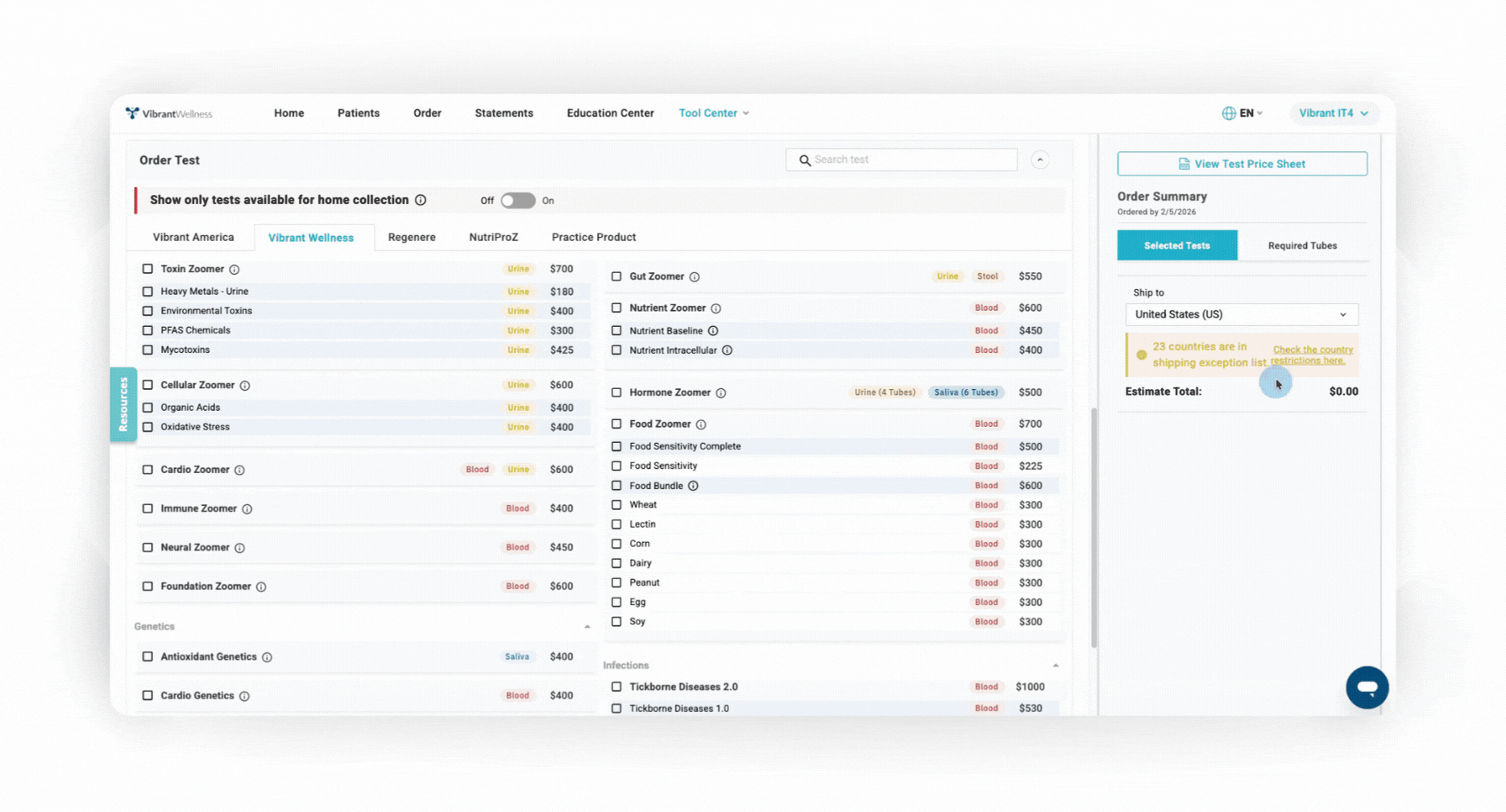This screenshot has width=1506, height=812.
Task: Open the Required Tubes tab
Action: [x=1302, y=246]
